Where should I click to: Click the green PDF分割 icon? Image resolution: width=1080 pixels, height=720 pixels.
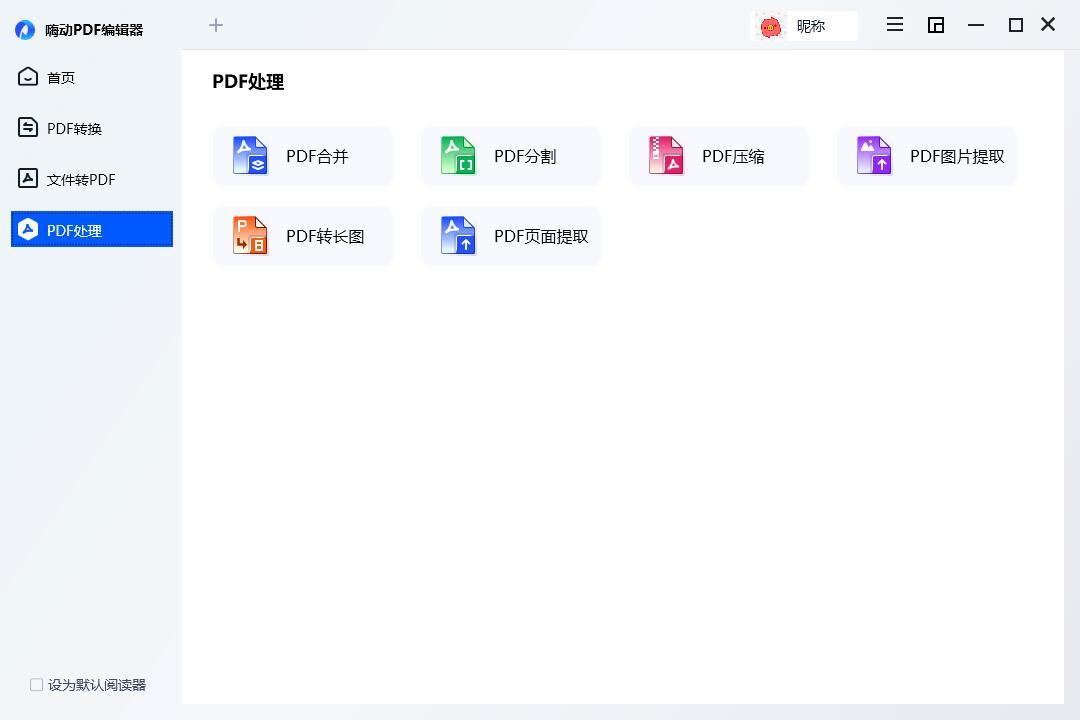click(x=458, y=156)
